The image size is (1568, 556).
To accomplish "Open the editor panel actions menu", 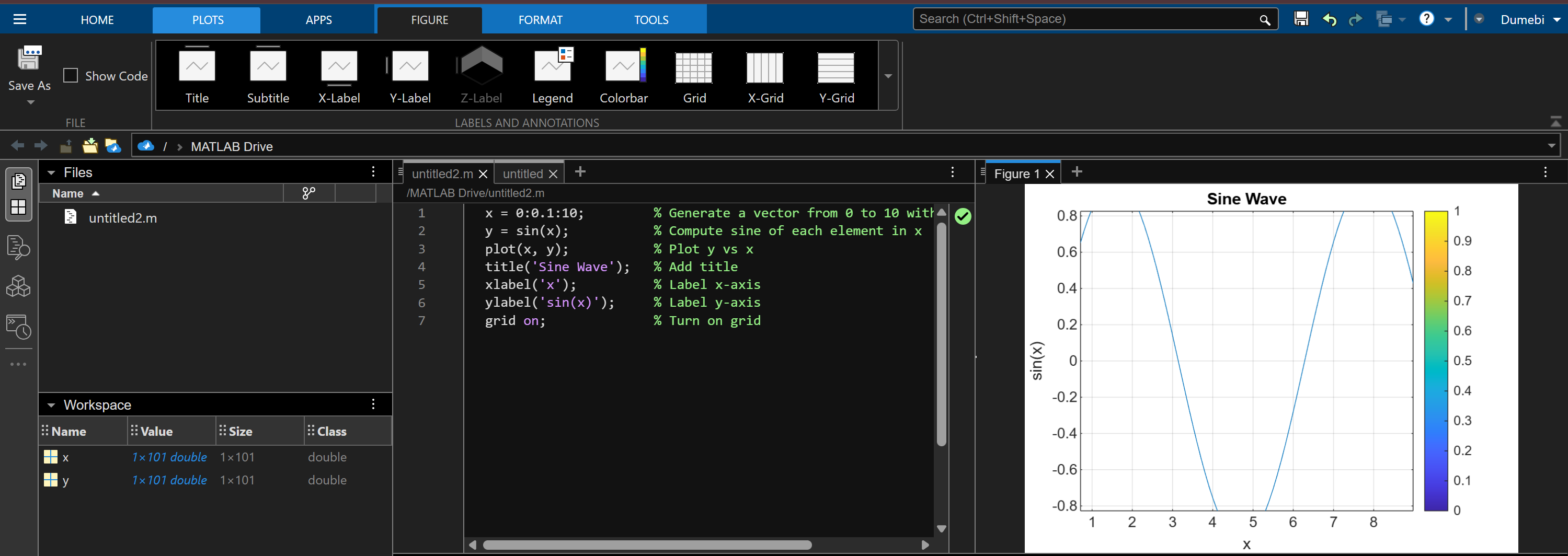I will [953, 172].
